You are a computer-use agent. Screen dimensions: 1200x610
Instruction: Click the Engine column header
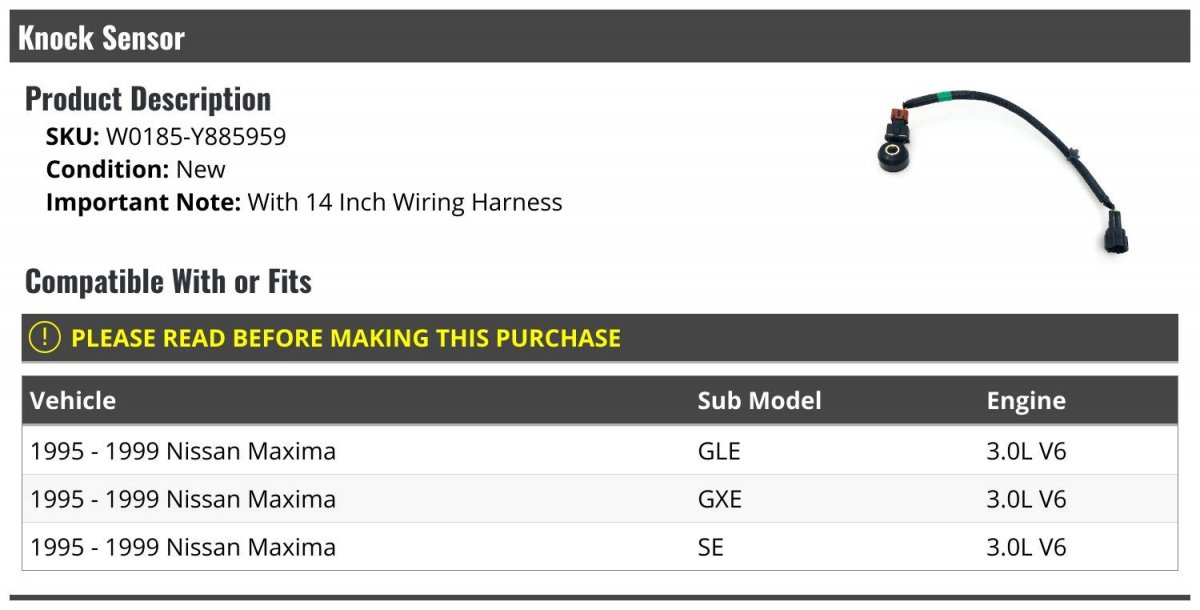point(1026,401)
